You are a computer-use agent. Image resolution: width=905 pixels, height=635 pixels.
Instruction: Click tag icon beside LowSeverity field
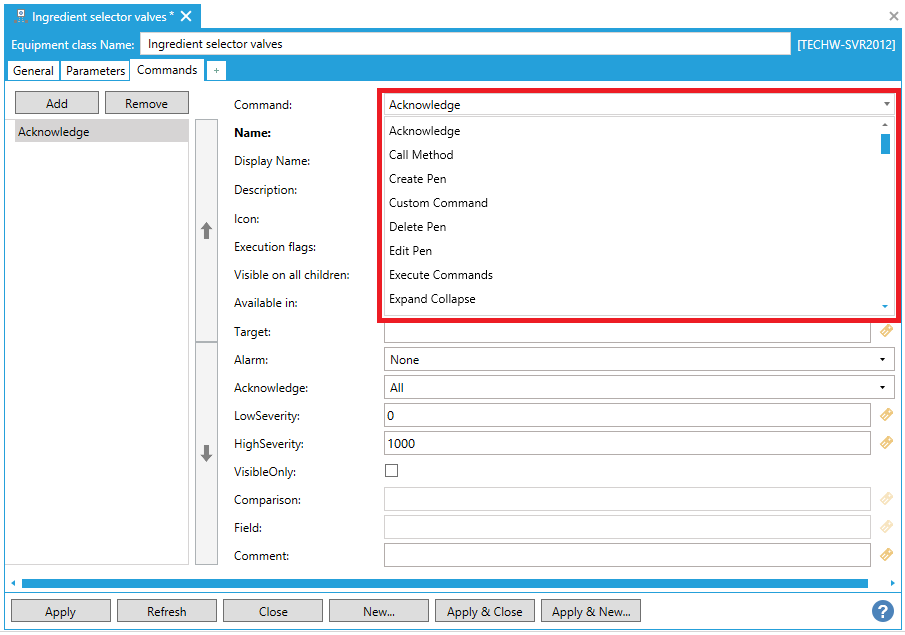pos(885,415)
